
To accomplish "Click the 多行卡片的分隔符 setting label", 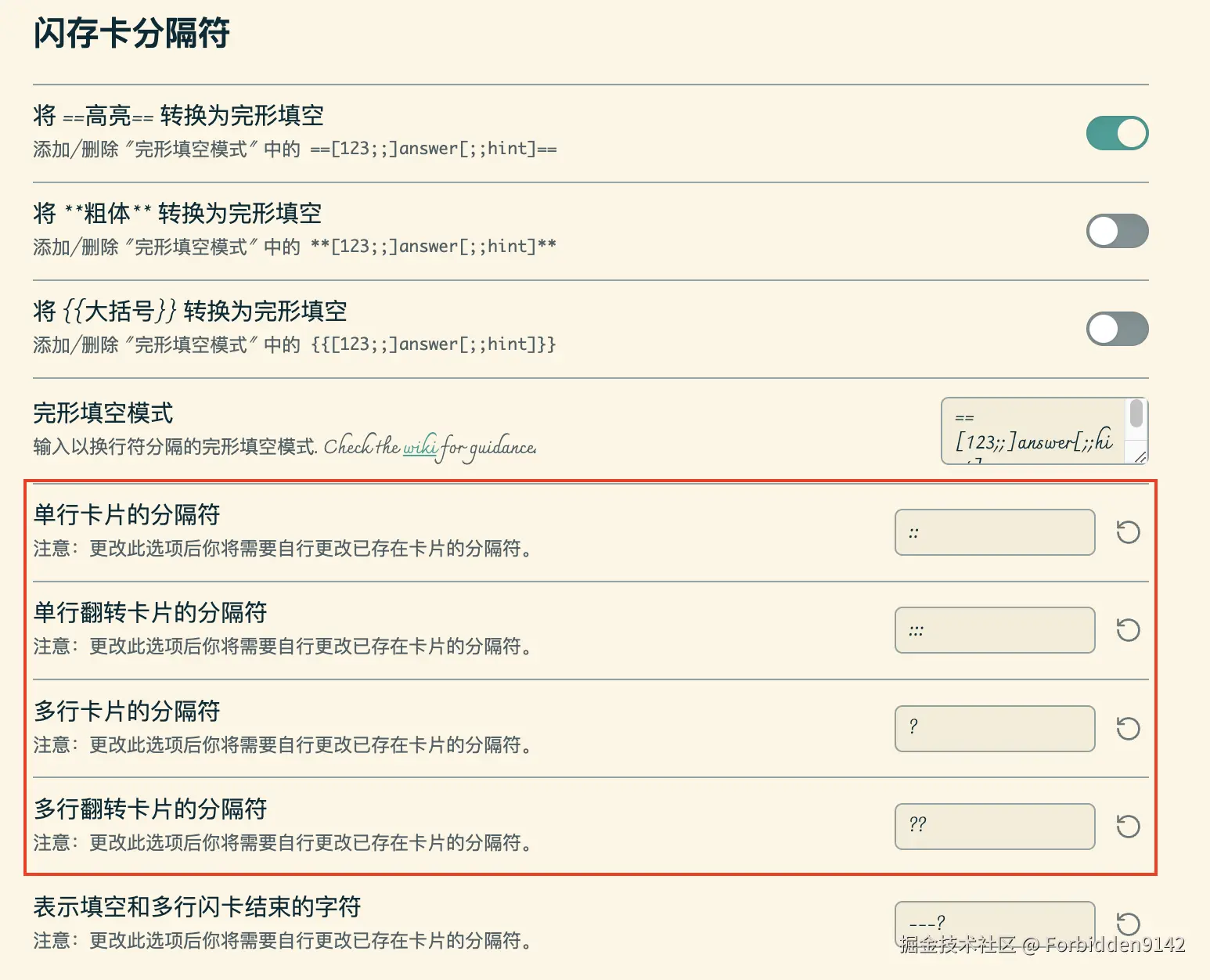I will pos(125,711).
